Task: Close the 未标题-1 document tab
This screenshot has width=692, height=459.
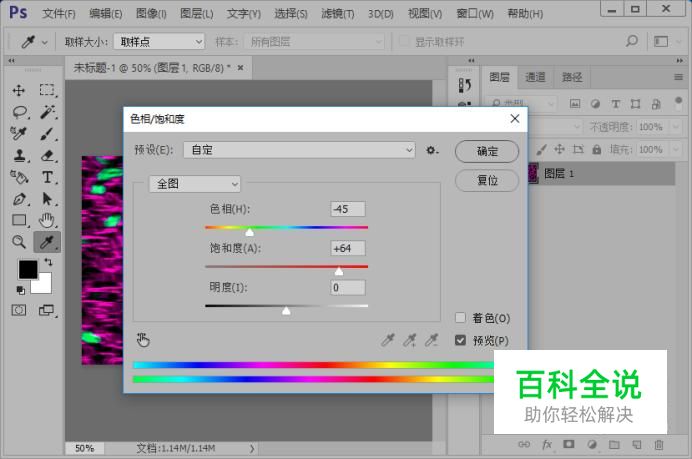Action: [241, 68]
